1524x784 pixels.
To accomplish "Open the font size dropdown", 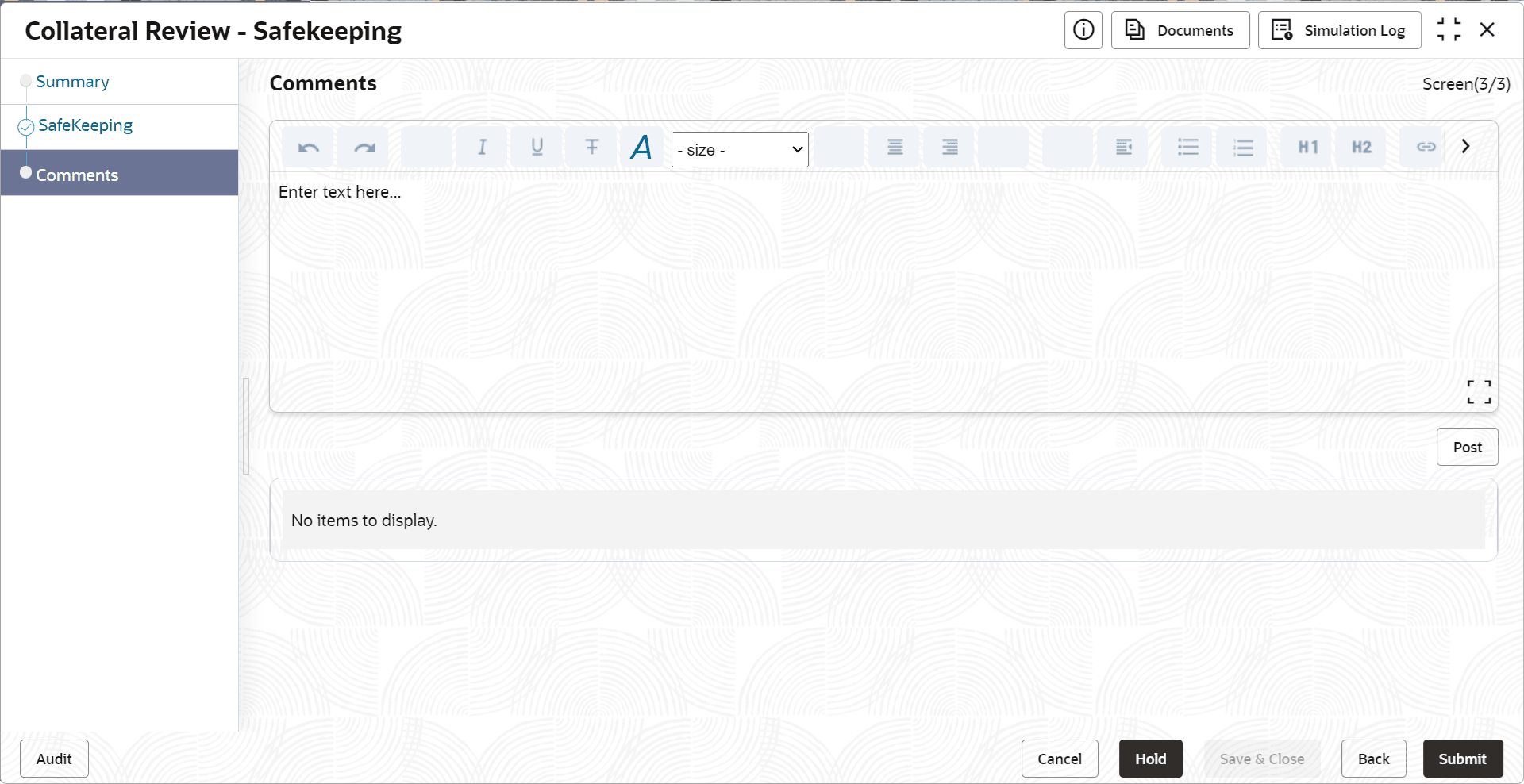I will (x=740, y=149).
